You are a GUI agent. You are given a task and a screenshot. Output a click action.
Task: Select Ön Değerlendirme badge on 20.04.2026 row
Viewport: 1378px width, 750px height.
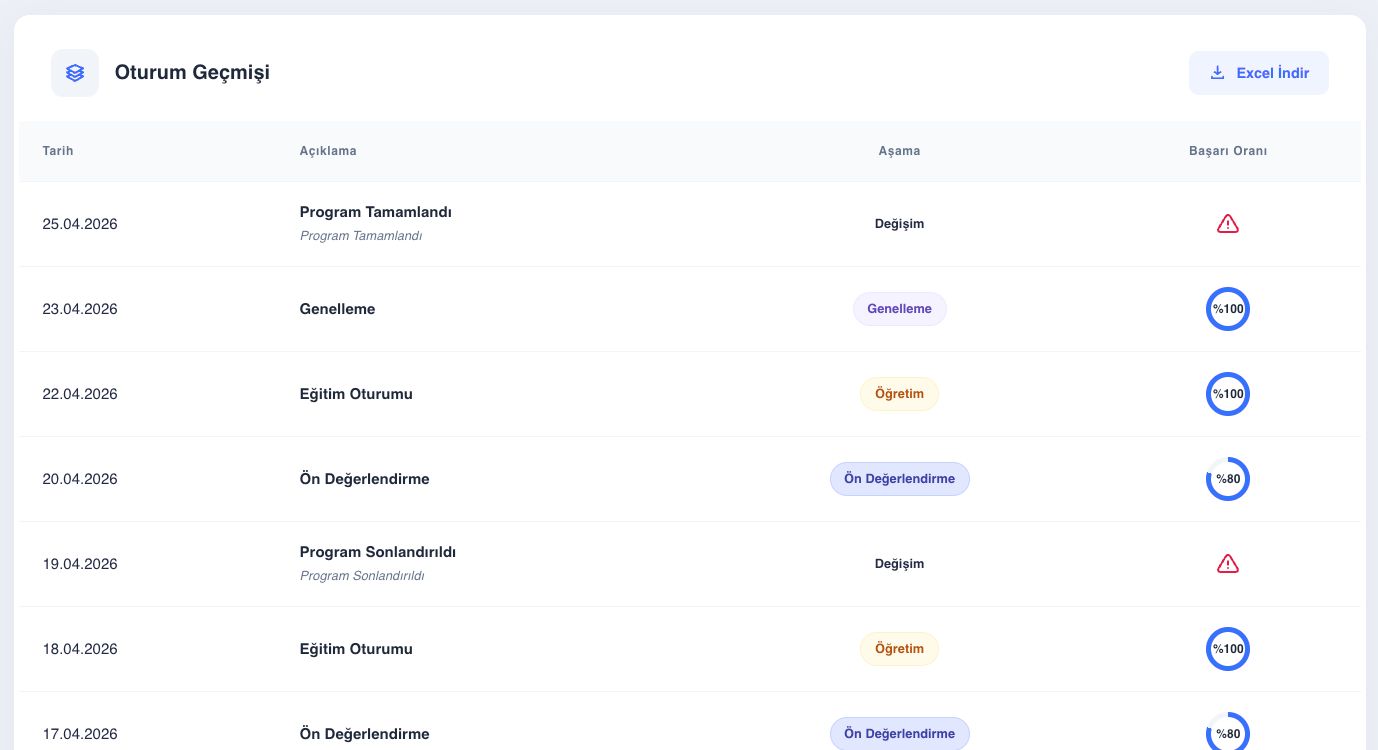(x=899, y=479)
